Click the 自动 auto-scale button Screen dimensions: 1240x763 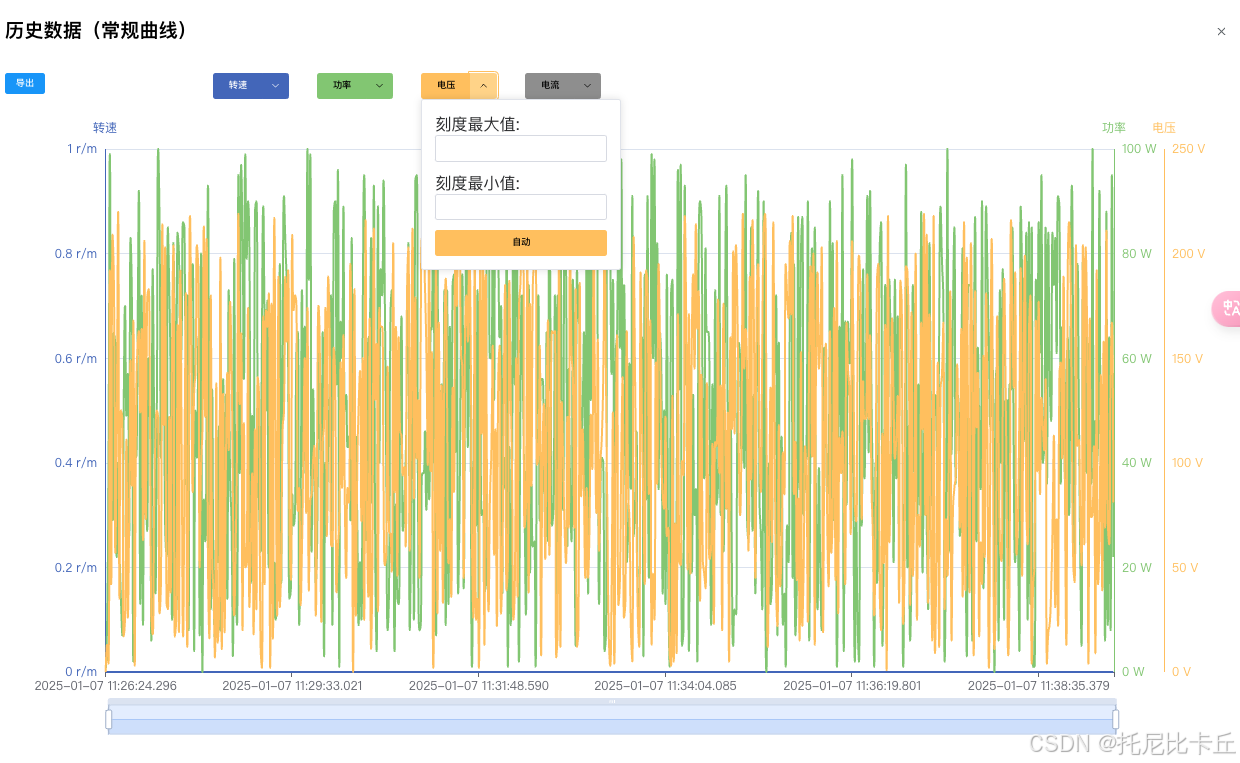pyautogui.click(x=520, y=242)
